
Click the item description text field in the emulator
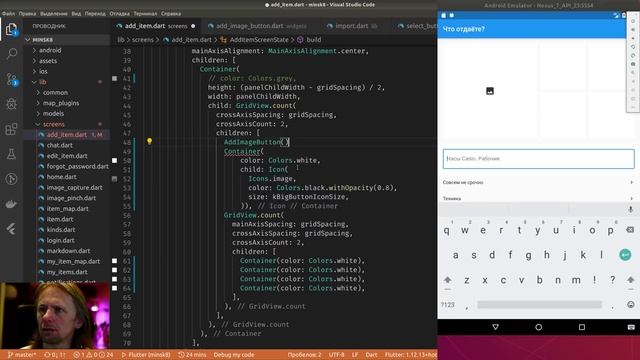538,159
